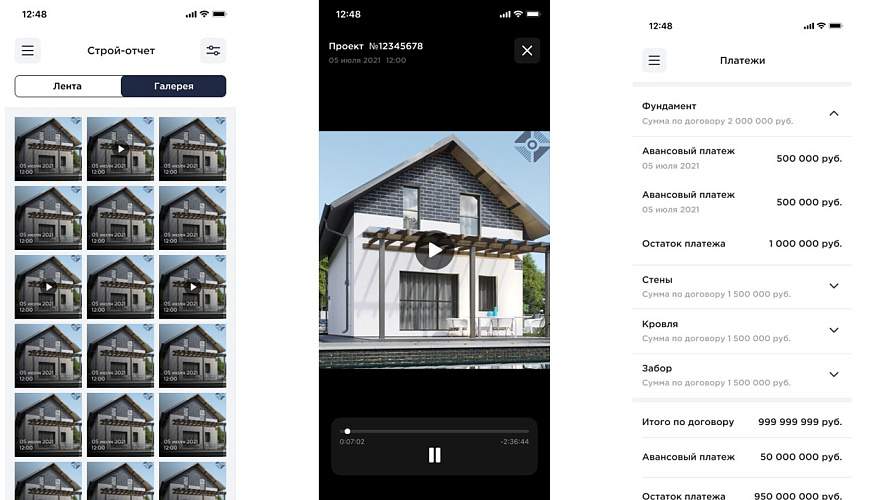
Task: Expand the Кровля section chevron
Action: pyautogui.click(x=833, y=330)
